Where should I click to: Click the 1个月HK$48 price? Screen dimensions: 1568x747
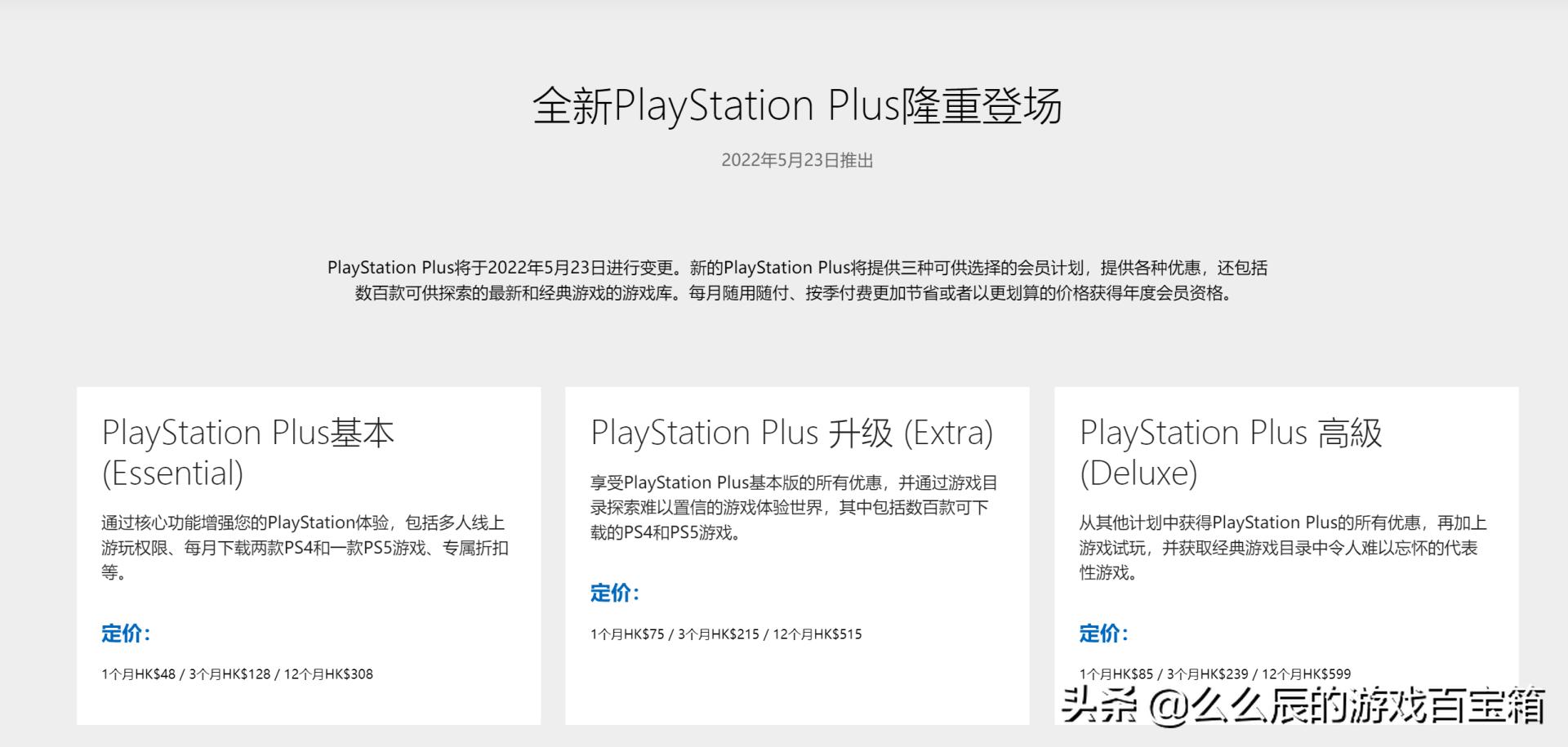click(x=139, y=674)
